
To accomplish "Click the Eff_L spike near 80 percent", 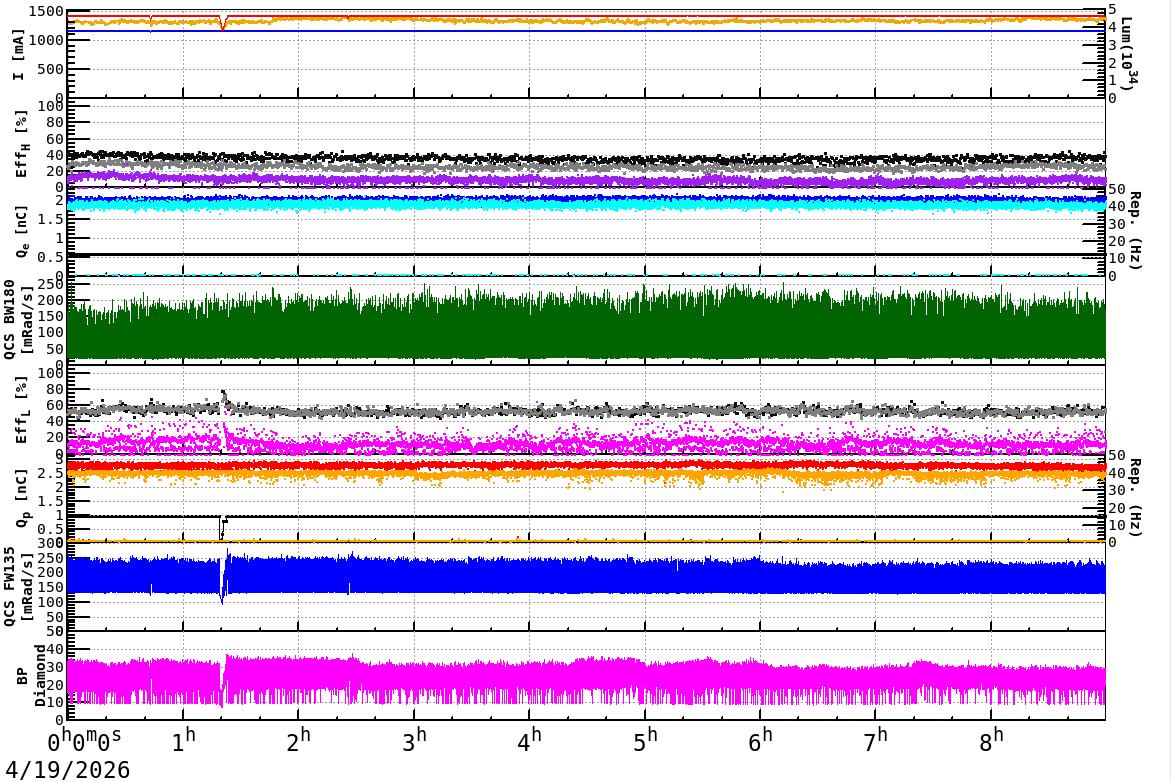I will (x=223, y=393).
